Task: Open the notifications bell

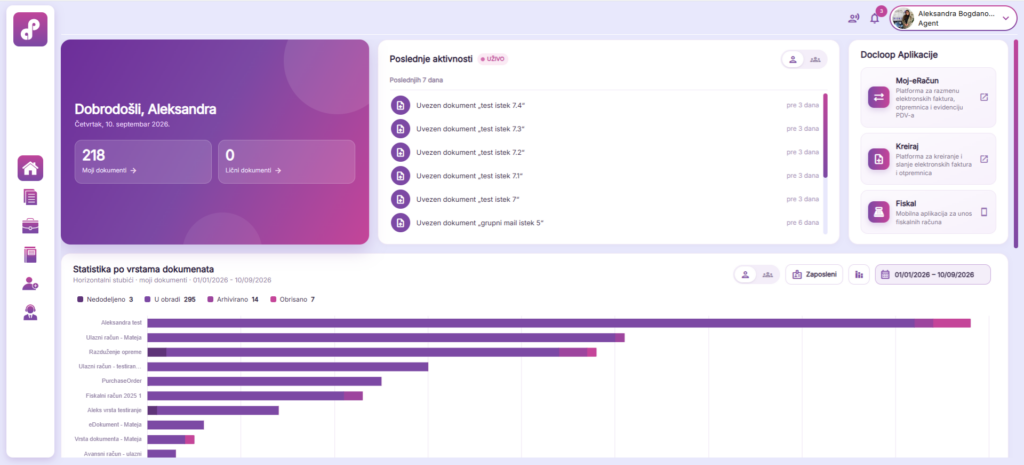Action: click(x=875, y=18)
